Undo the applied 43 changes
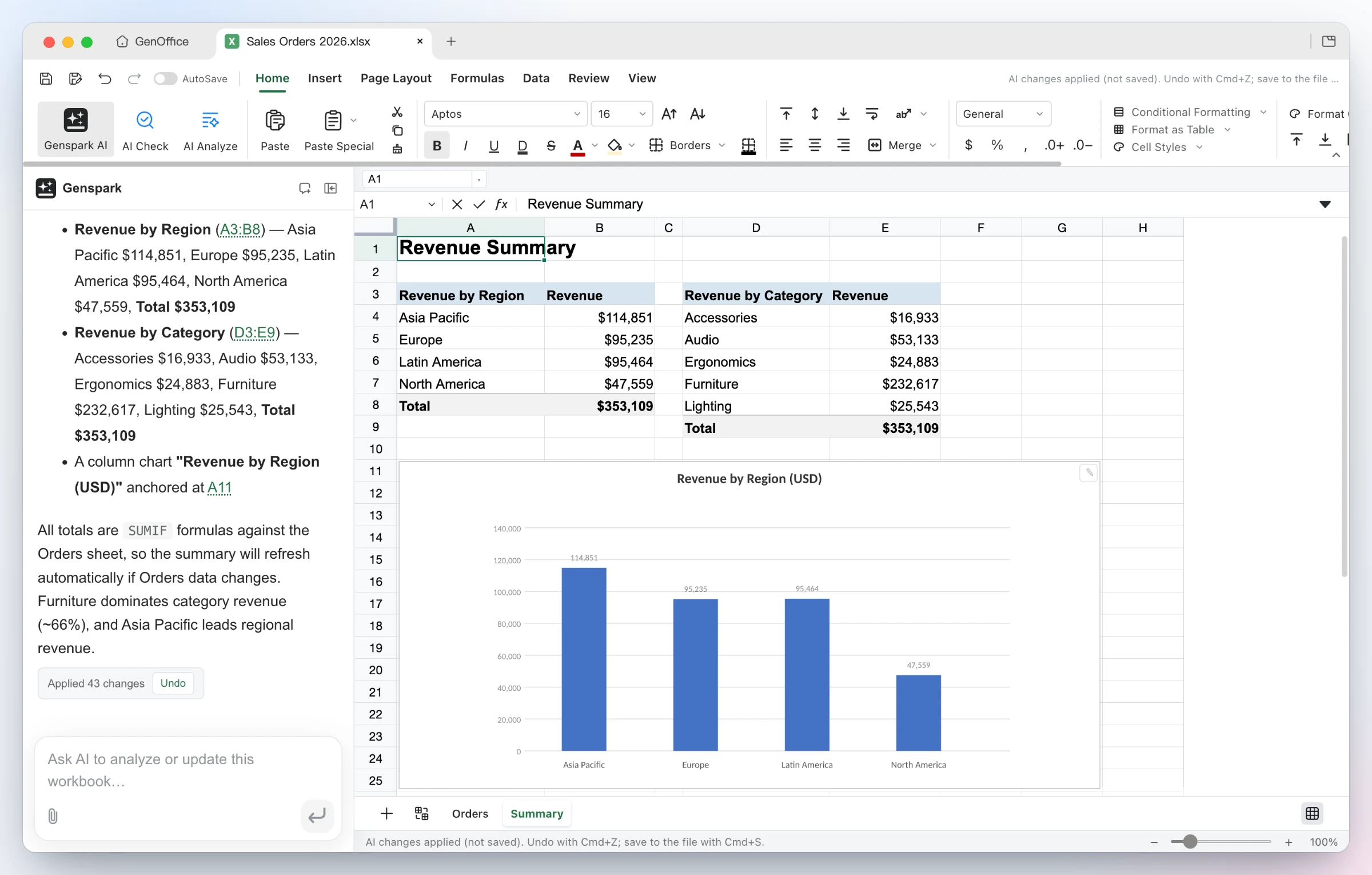The image size is (1372, 875). pyautogui.click(x=173, y=683)
